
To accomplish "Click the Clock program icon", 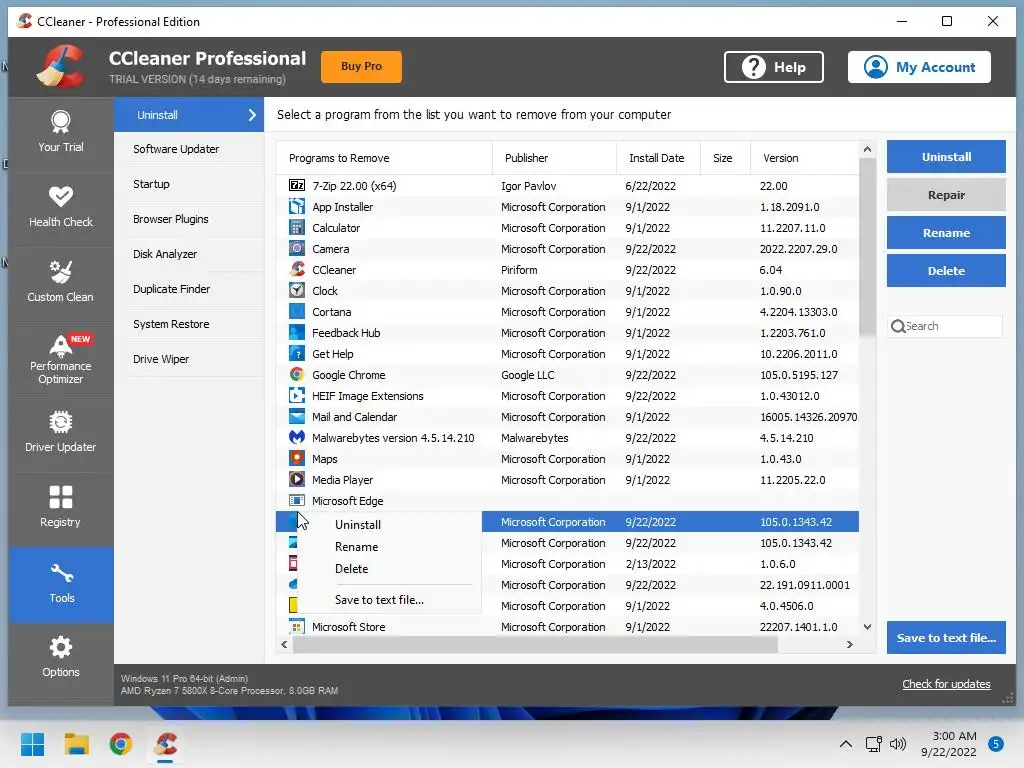I will point(296,290).
